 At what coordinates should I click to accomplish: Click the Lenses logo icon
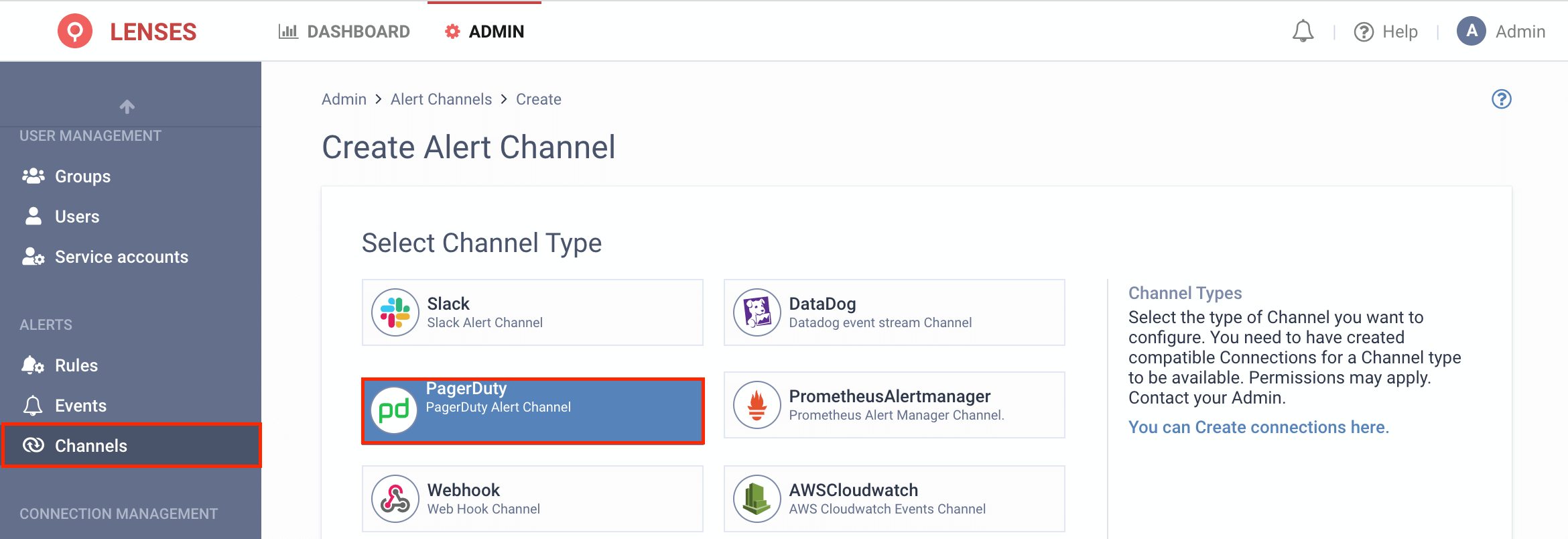pos(75,31)
